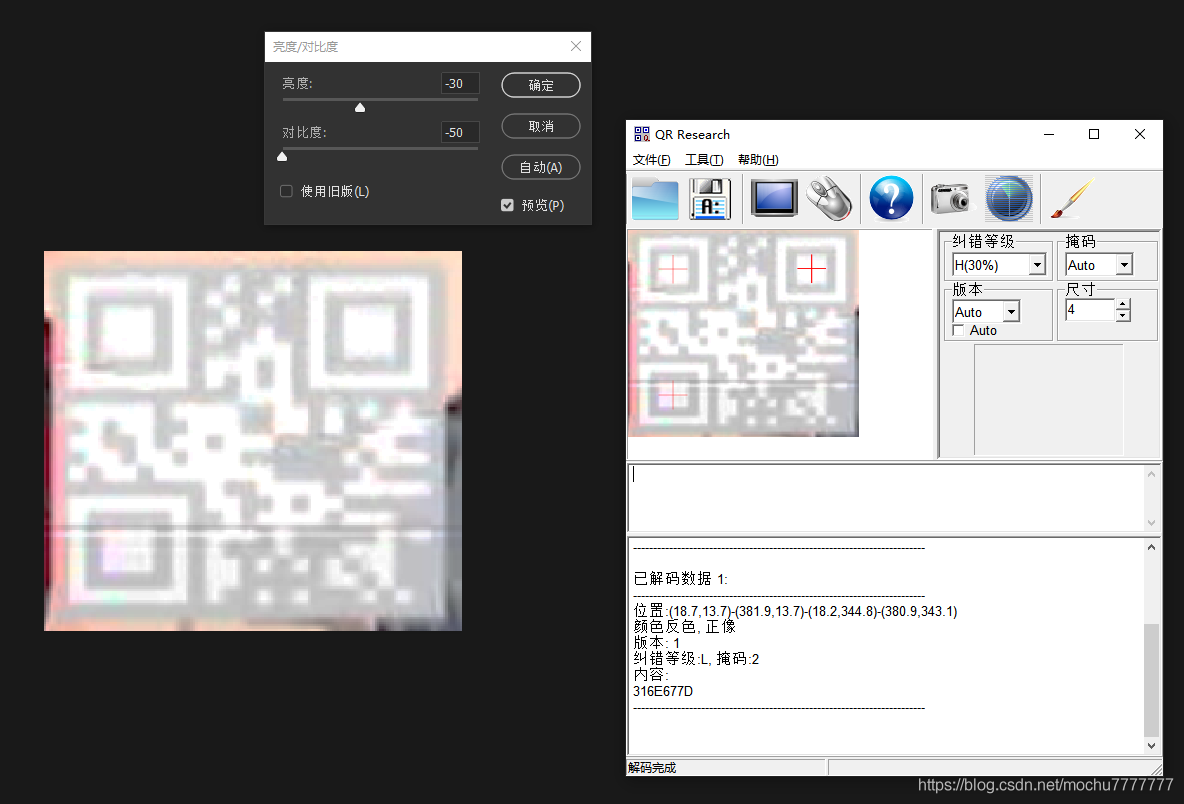Maximize the QR Research window
The height and width of the screenshot is (804, 1184).
pyautogui.click(x=1093, y=134)
